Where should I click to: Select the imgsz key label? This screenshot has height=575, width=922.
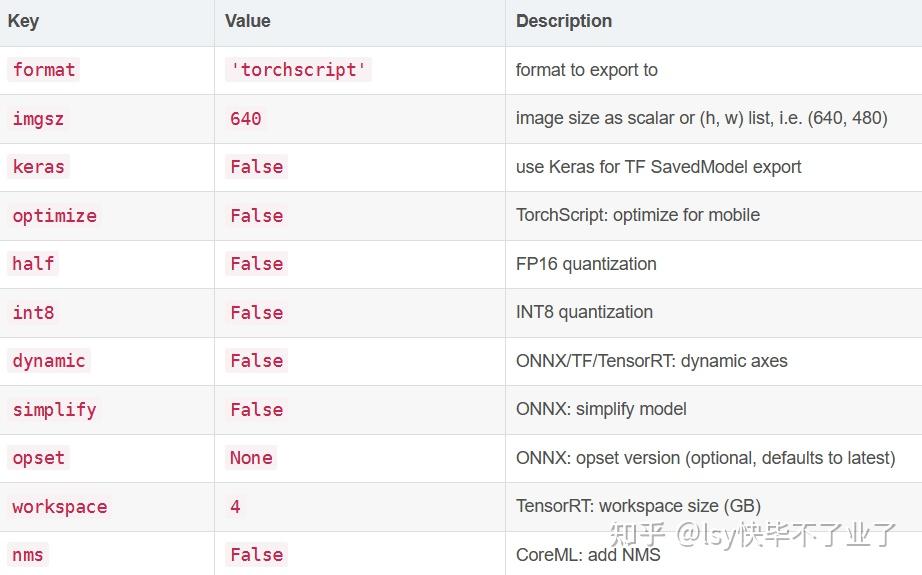tap(38, 119)
